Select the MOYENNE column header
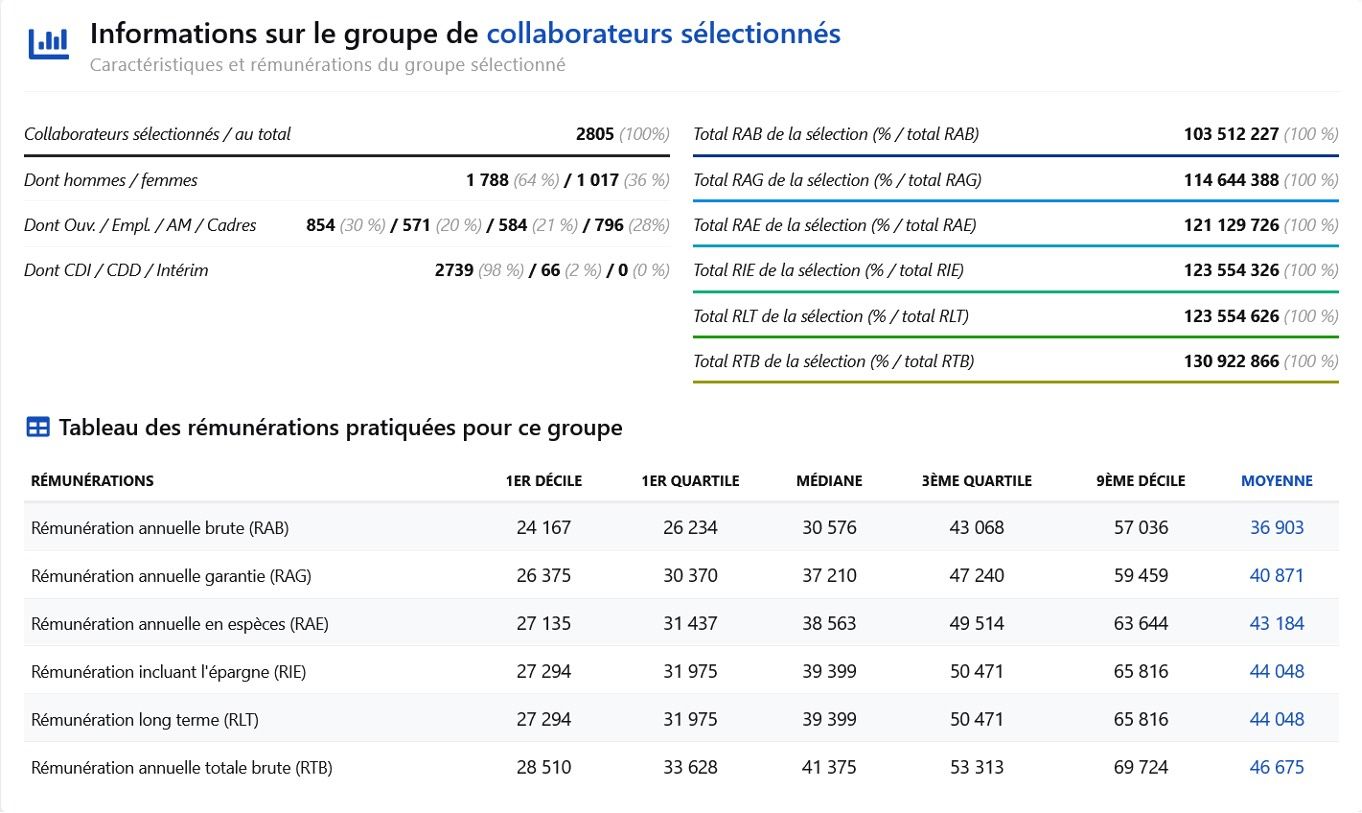Image resolution: width=1362 pixels, height=813 pixels. tap(1277, 481)
